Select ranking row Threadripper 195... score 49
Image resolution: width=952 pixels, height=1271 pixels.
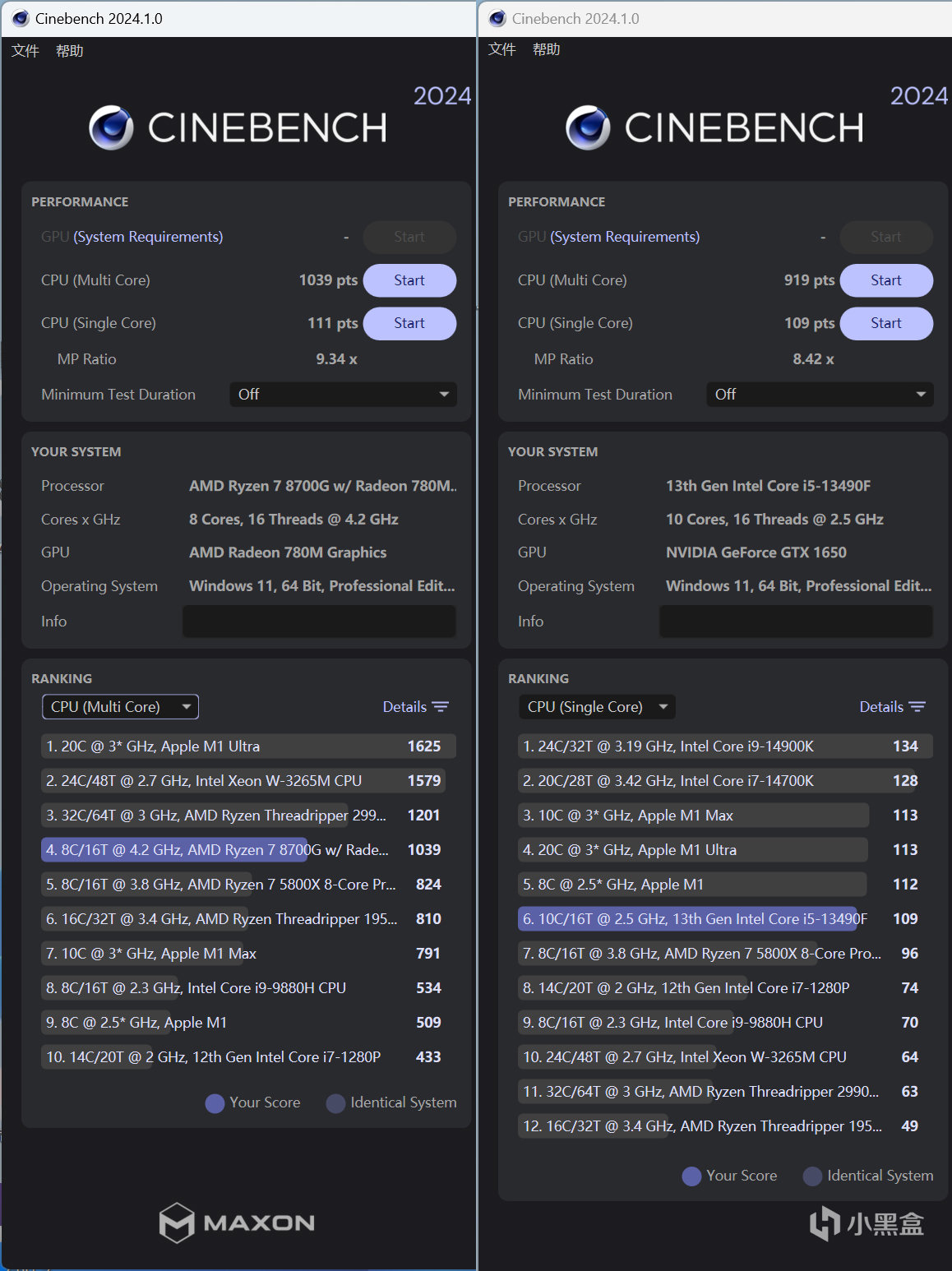click(725, 1126)
